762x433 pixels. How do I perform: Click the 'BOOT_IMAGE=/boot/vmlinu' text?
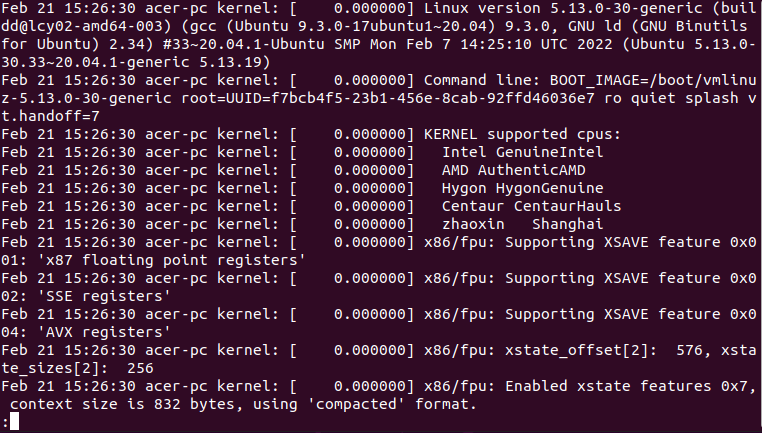(653, 80)
